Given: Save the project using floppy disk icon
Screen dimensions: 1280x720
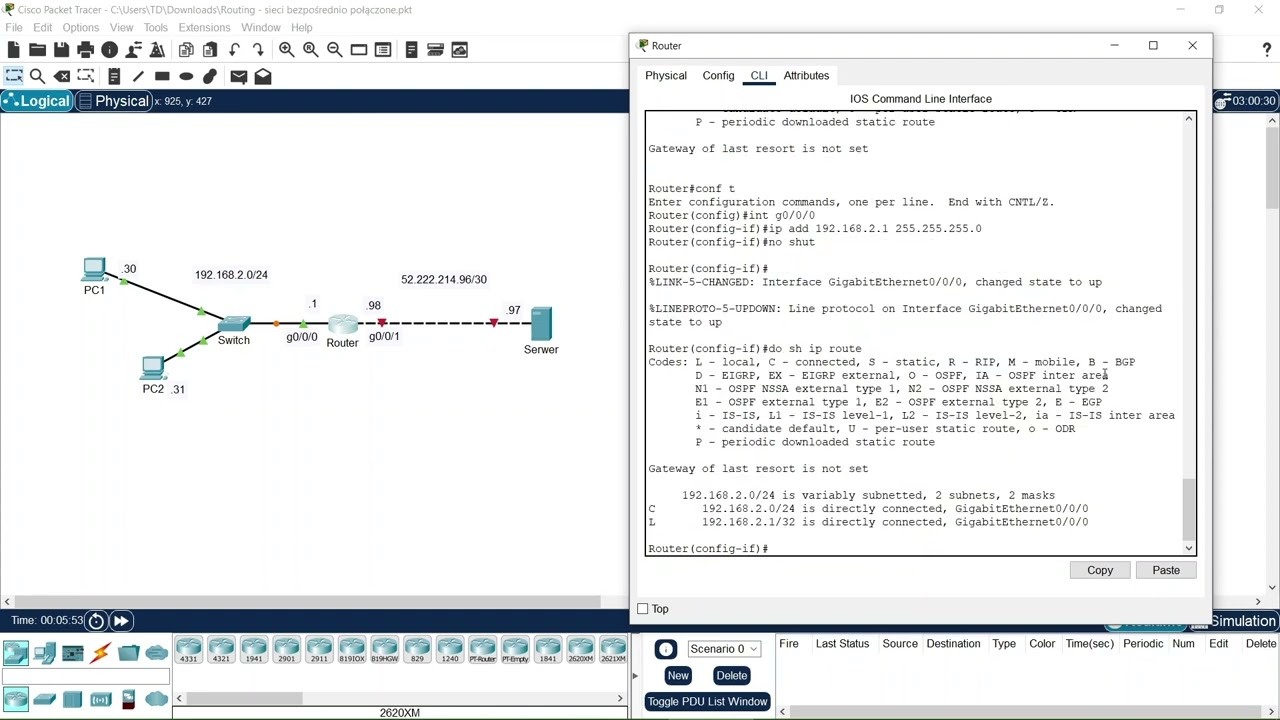Looking at the screenshot, I should (x=61, y=49).
